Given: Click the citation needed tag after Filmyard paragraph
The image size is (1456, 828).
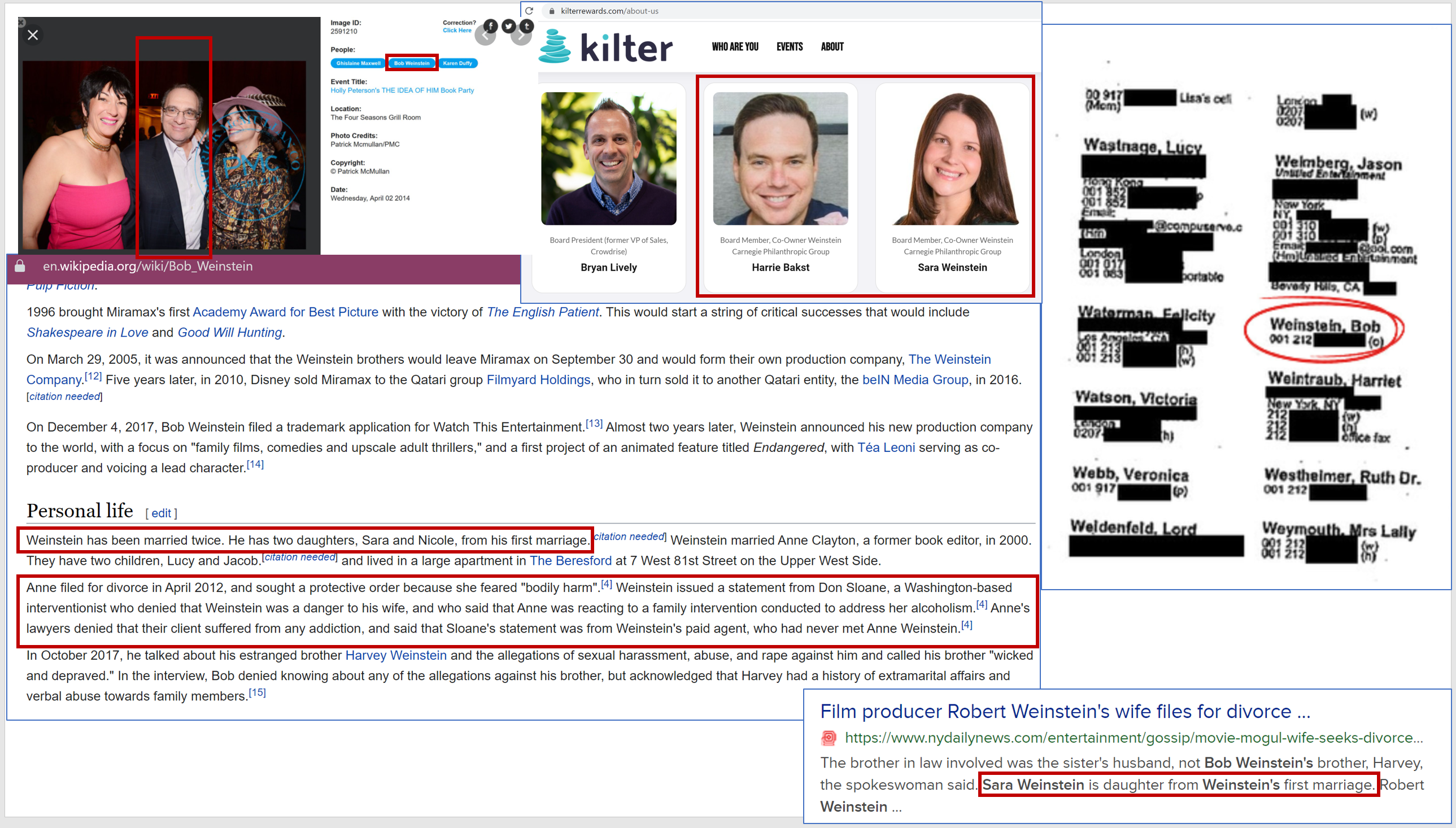Looking at the screenshot, I should coord(64,397).
